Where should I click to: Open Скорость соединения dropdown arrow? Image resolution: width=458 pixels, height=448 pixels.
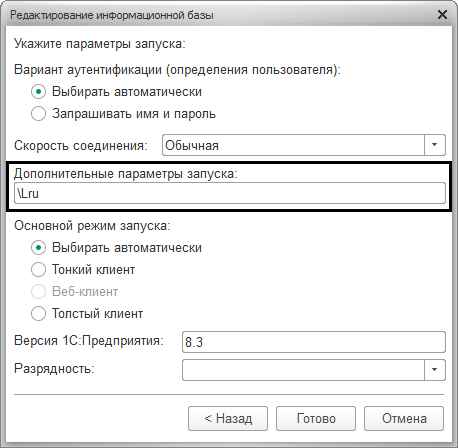pos(435,145)
